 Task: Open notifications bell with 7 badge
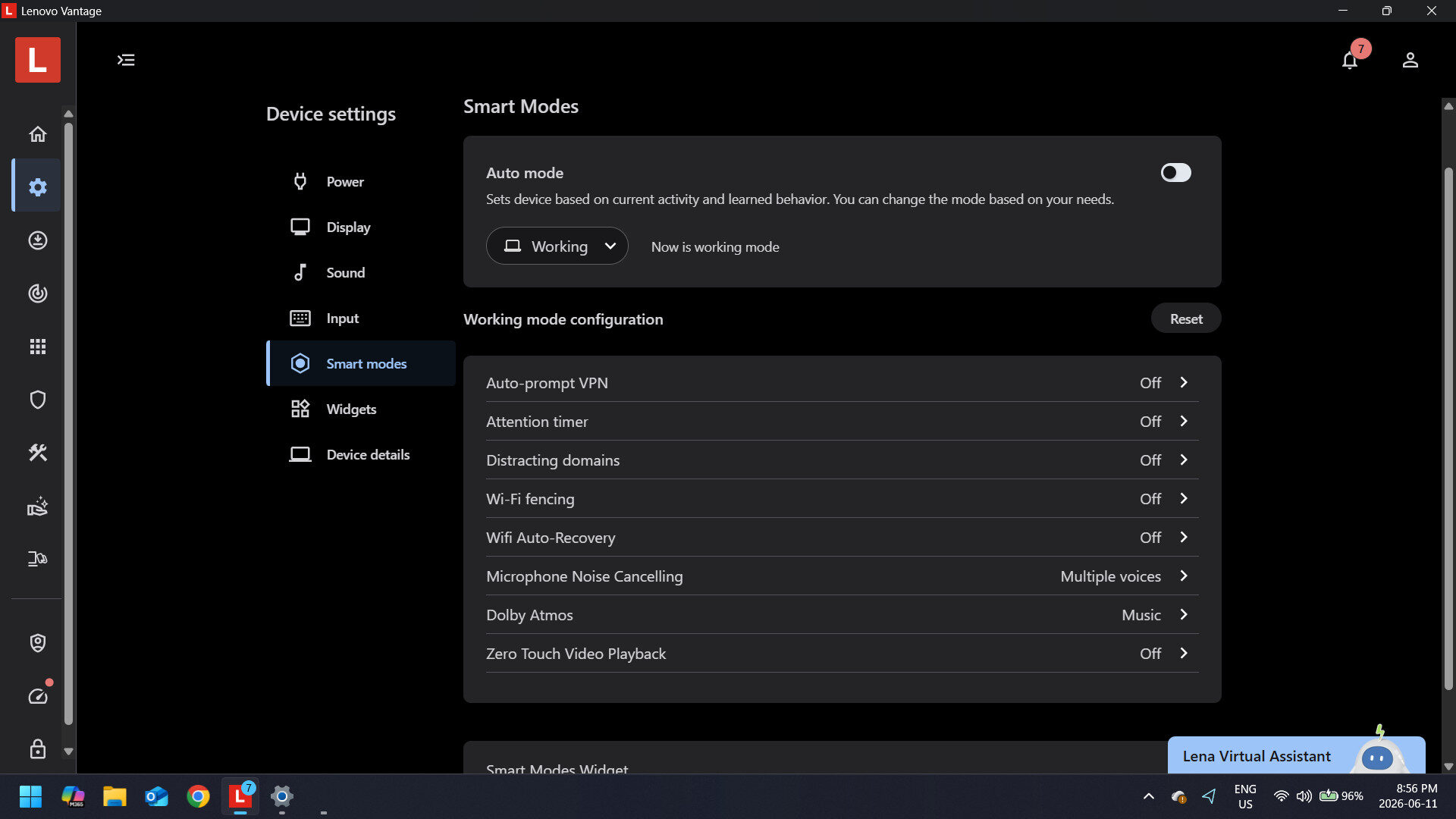(1350, 60)
